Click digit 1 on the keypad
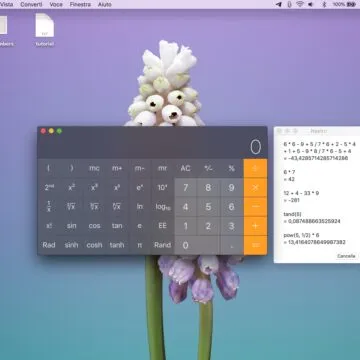360x360 pixels. pos(185,226)
